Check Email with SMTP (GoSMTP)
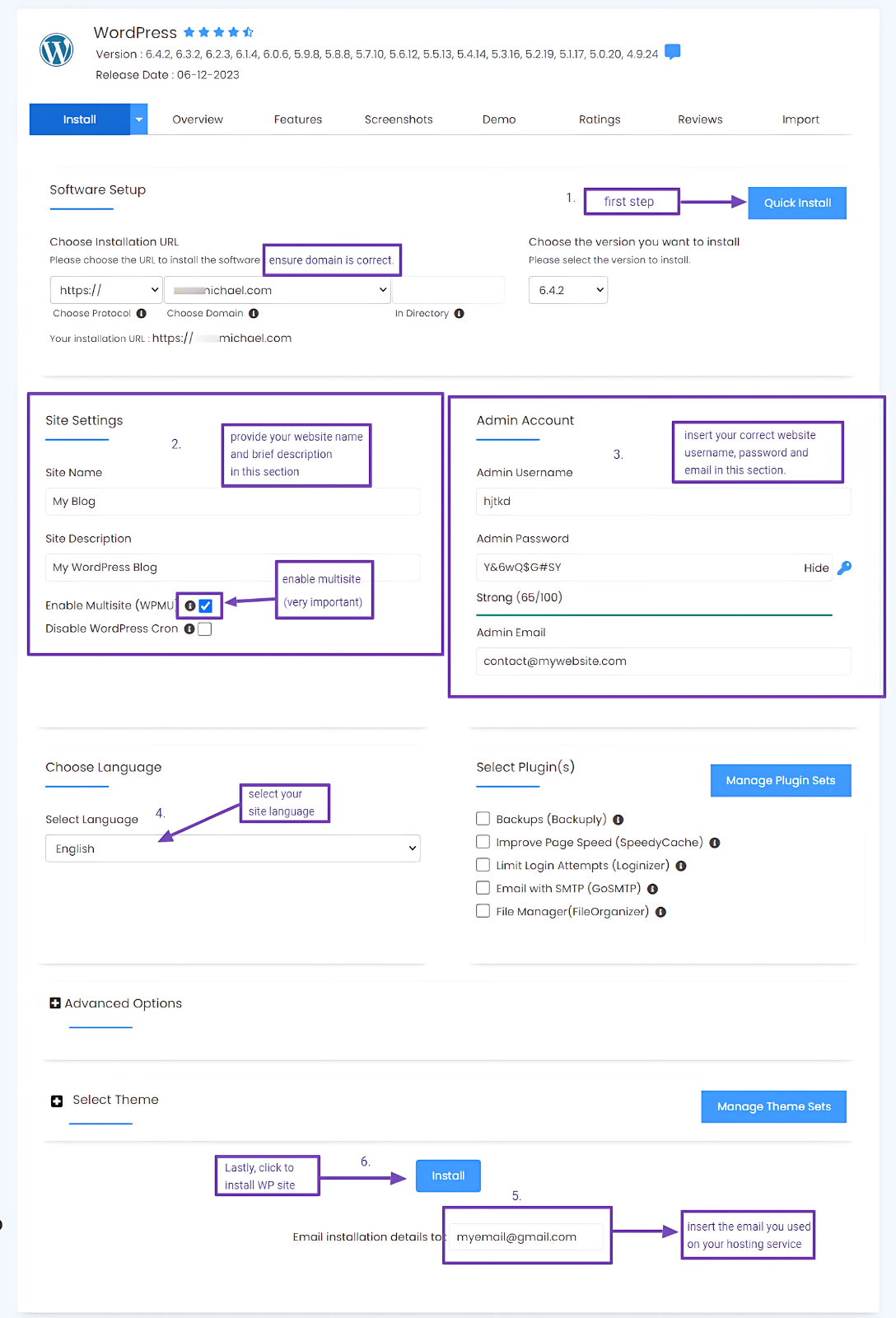The image size is (896, 1318). (483, 888)
